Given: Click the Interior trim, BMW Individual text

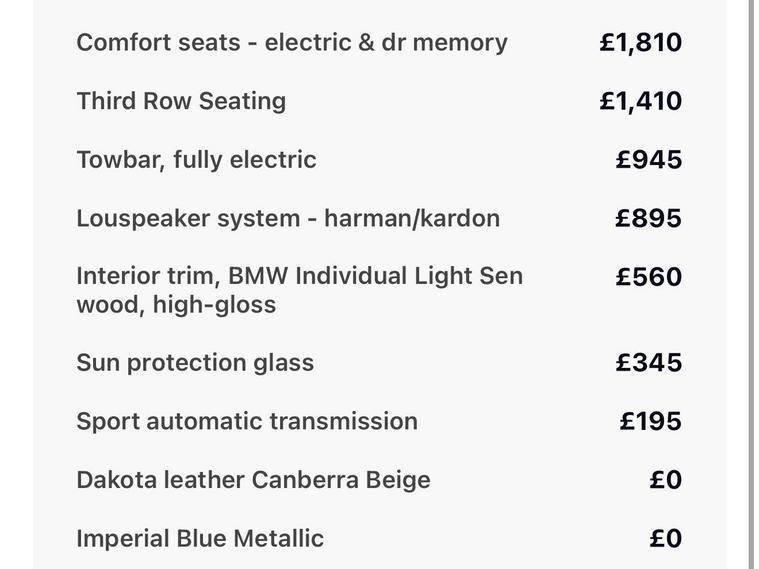Looking at the screenshot, I should 299,276.
